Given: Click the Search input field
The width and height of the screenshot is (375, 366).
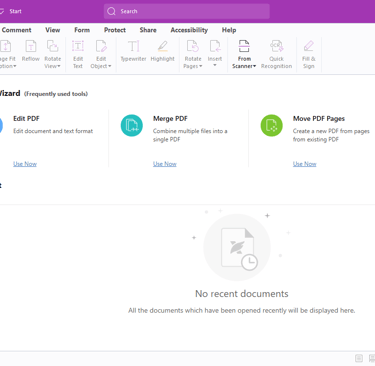Looking at the screenshot, I should point(187,11).
